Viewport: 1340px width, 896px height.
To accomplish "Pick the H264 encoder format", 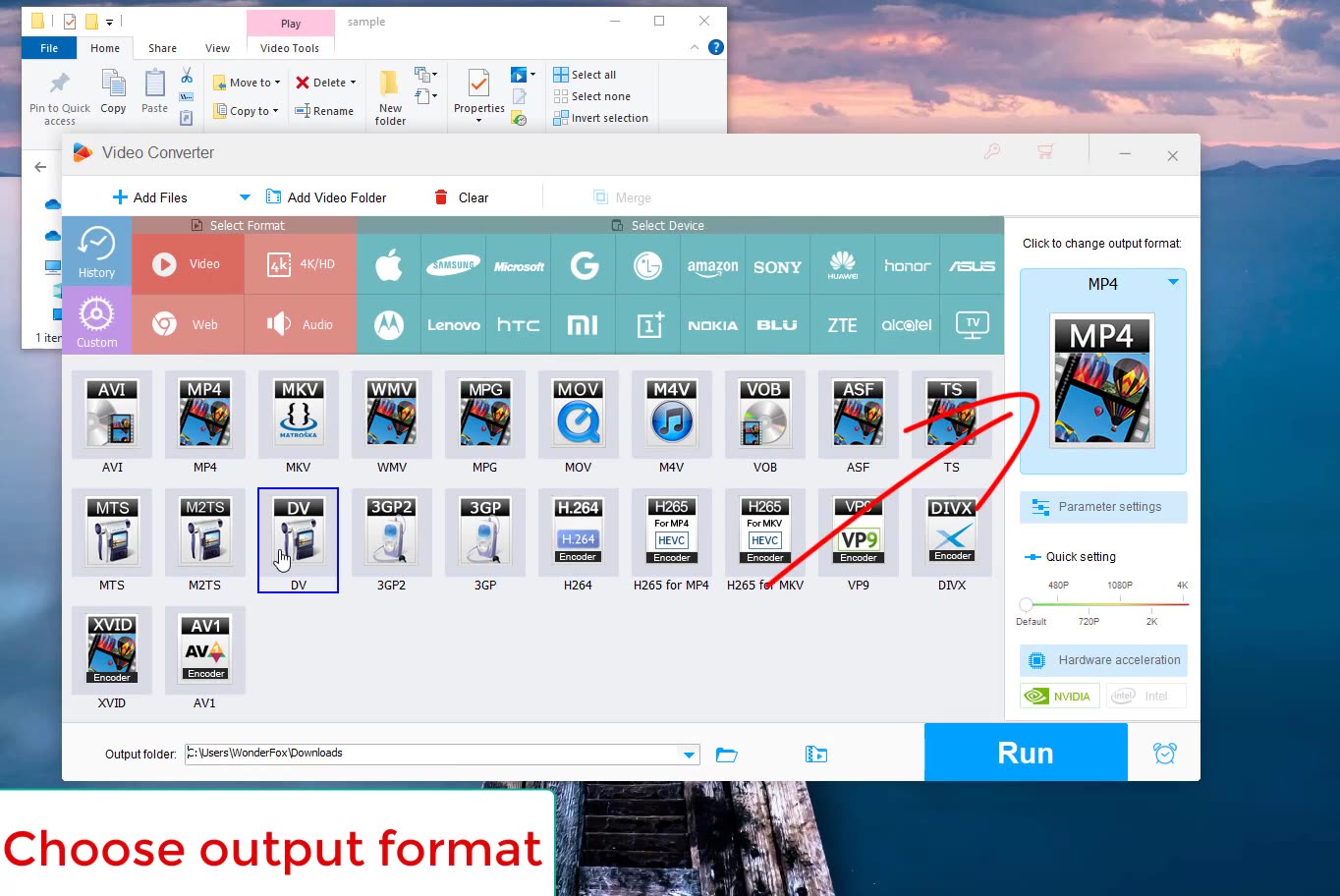I will (x=578, y=532).
